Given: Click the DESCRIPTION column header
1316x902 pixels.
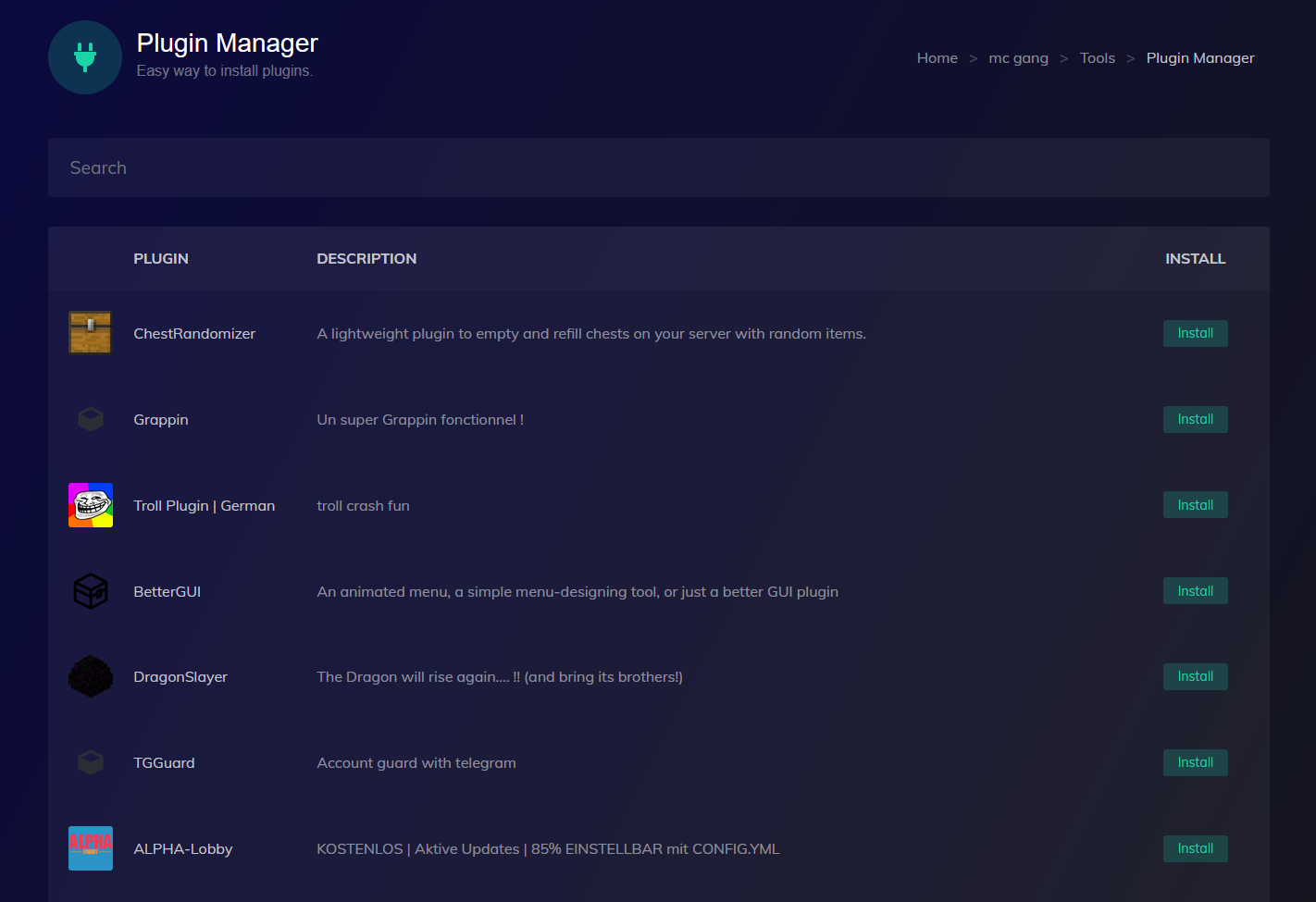Looking at the screenshot, I should pyautogui.click(x=366, y=259).
